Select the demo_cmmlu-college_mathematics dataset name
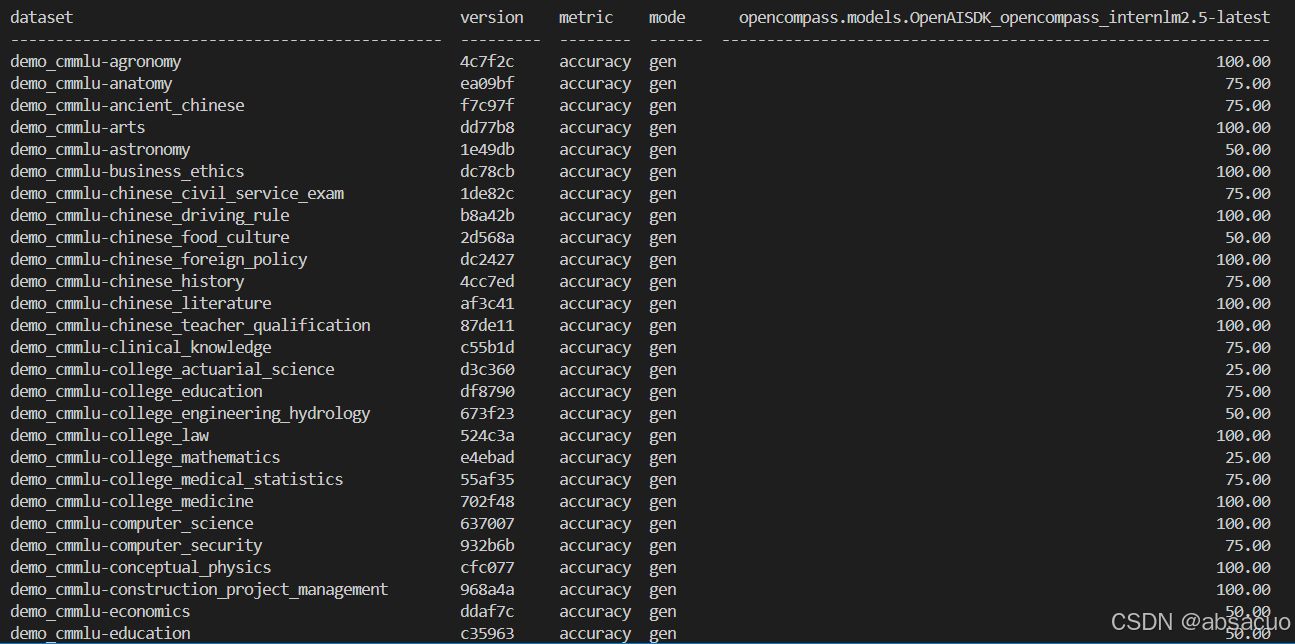 [x=145, y=457]
